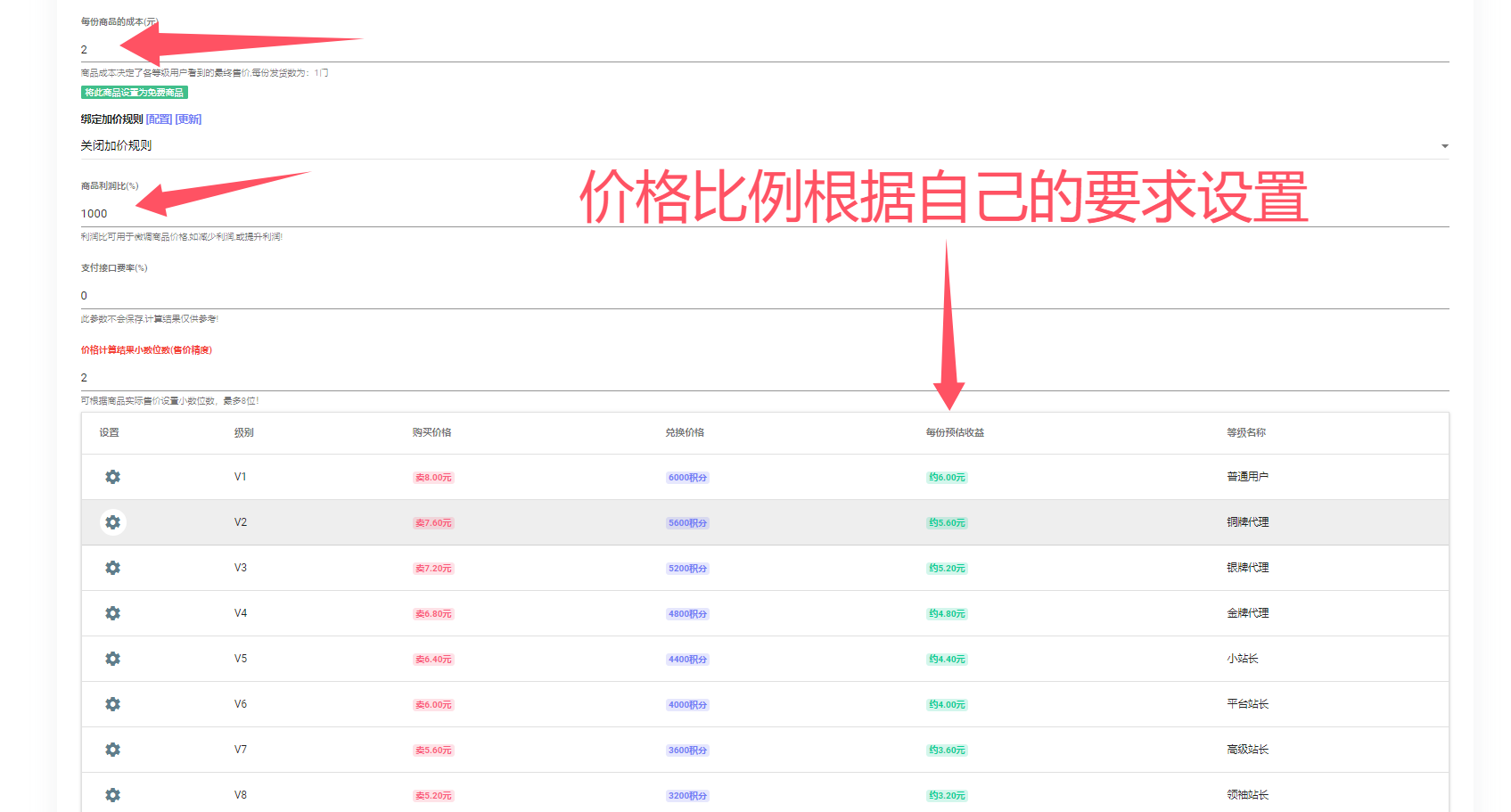Click the 约5.60元 profit badge for V2
Viewport: 1511px width, 812px height.
pyautogui.click(x=947, y=523)
